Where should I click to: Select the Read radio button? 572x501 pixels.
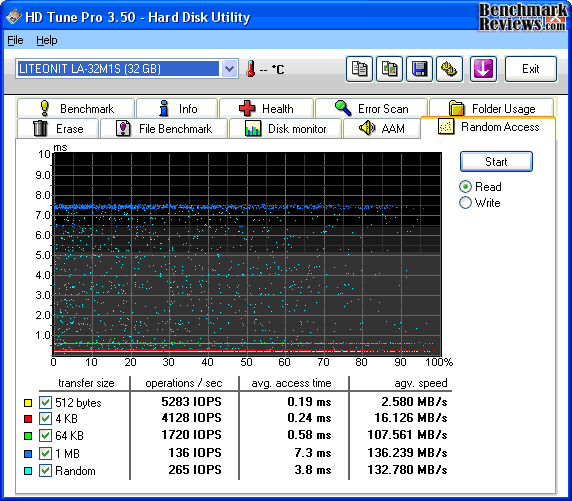(x=465, y=187)
